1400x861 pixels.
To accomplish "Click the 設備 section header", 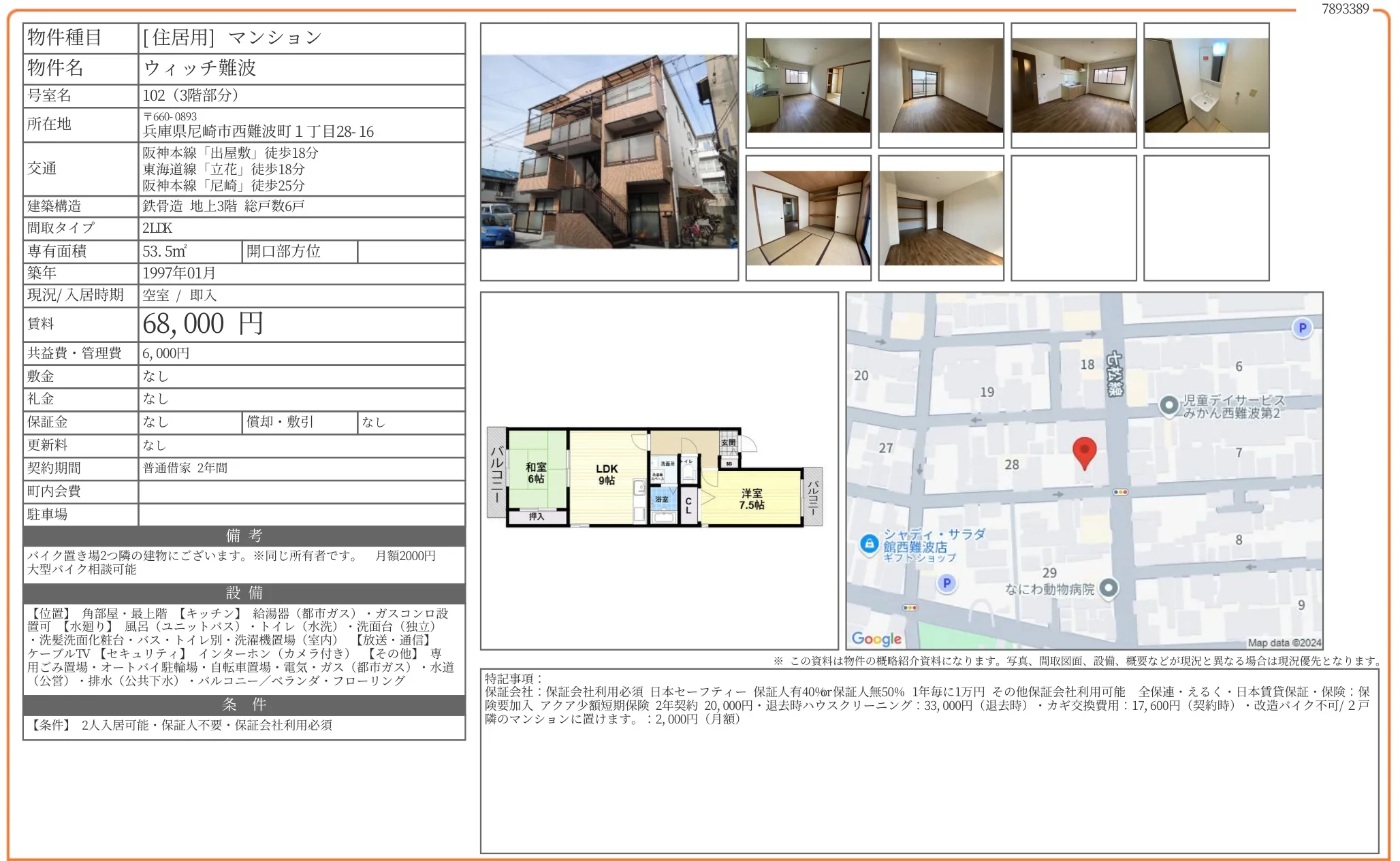I will pos(244,593).
